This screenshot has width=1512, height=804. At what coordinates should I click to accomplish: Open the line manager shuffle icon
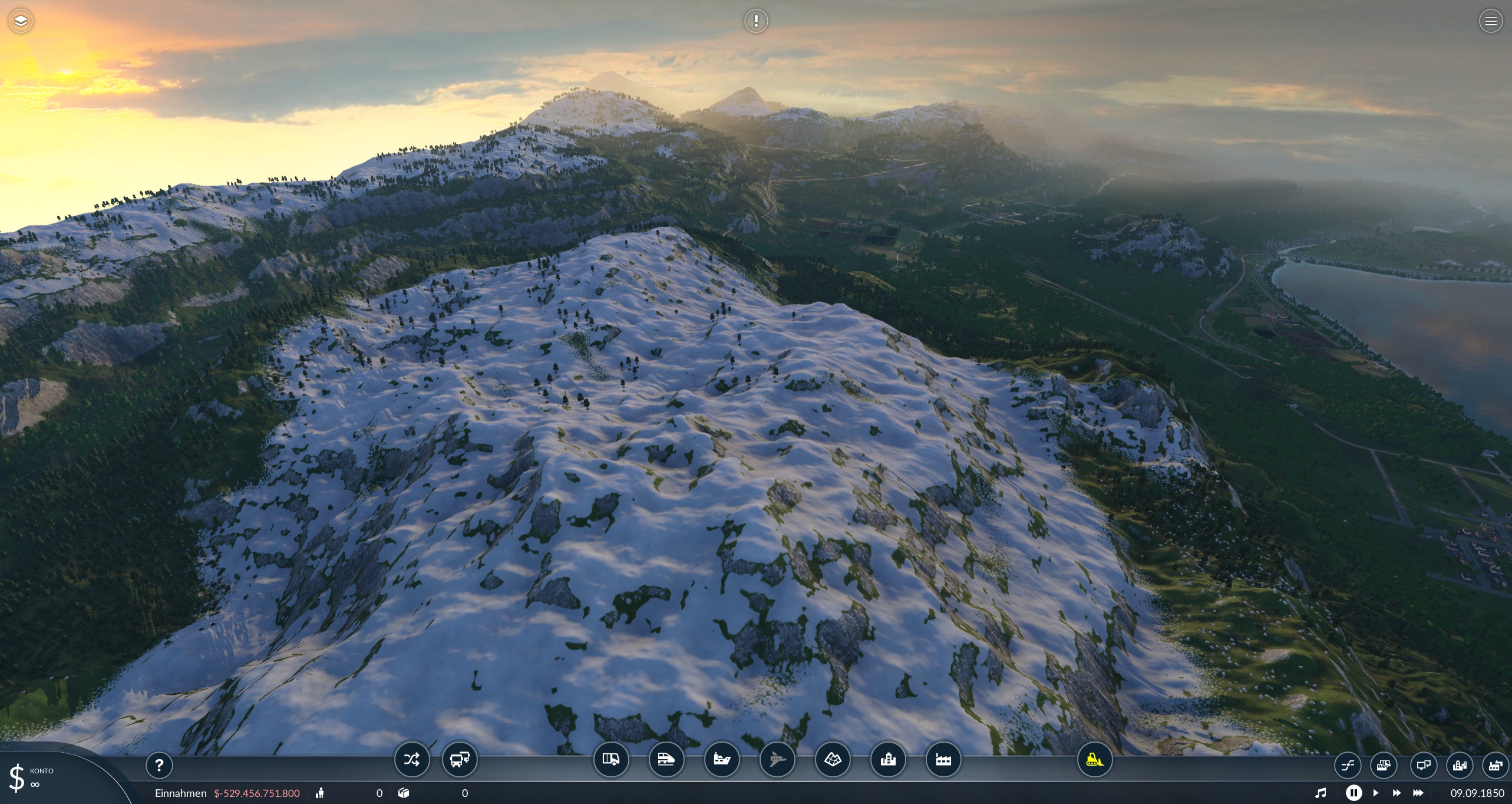coord(412,759)
